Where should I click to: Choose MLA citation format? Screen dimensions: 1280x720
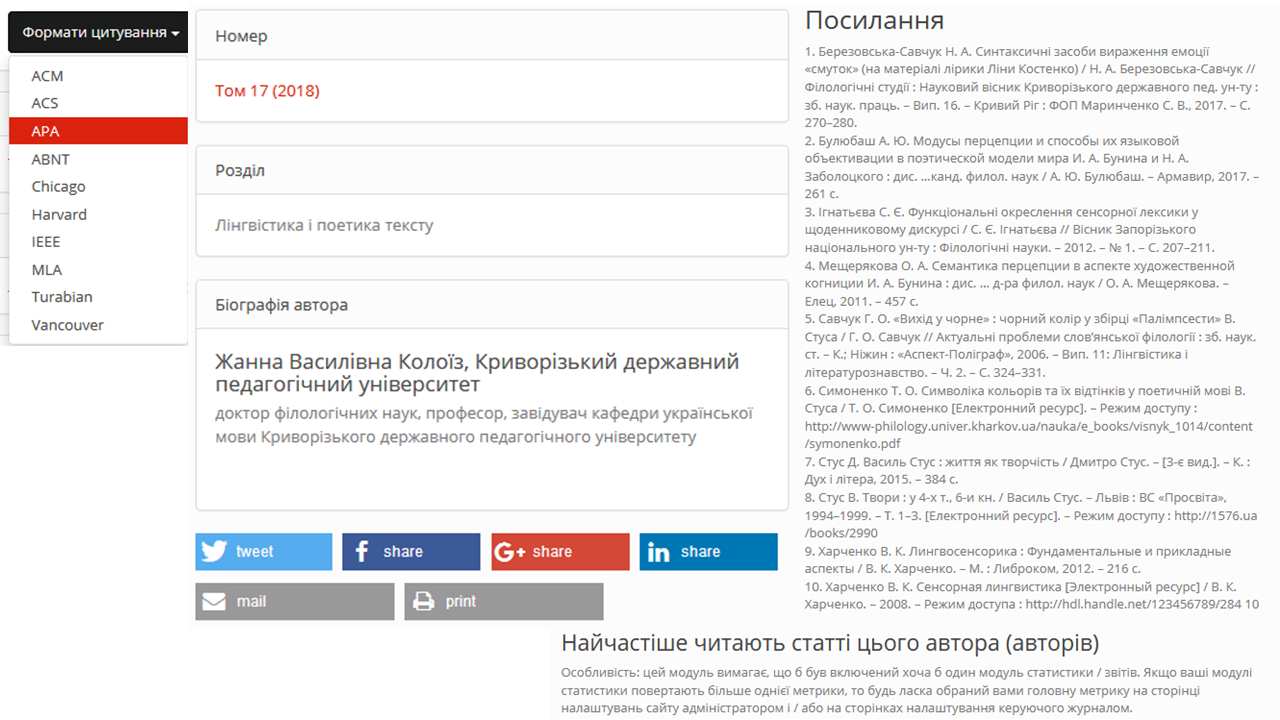[x=46, y=270]
